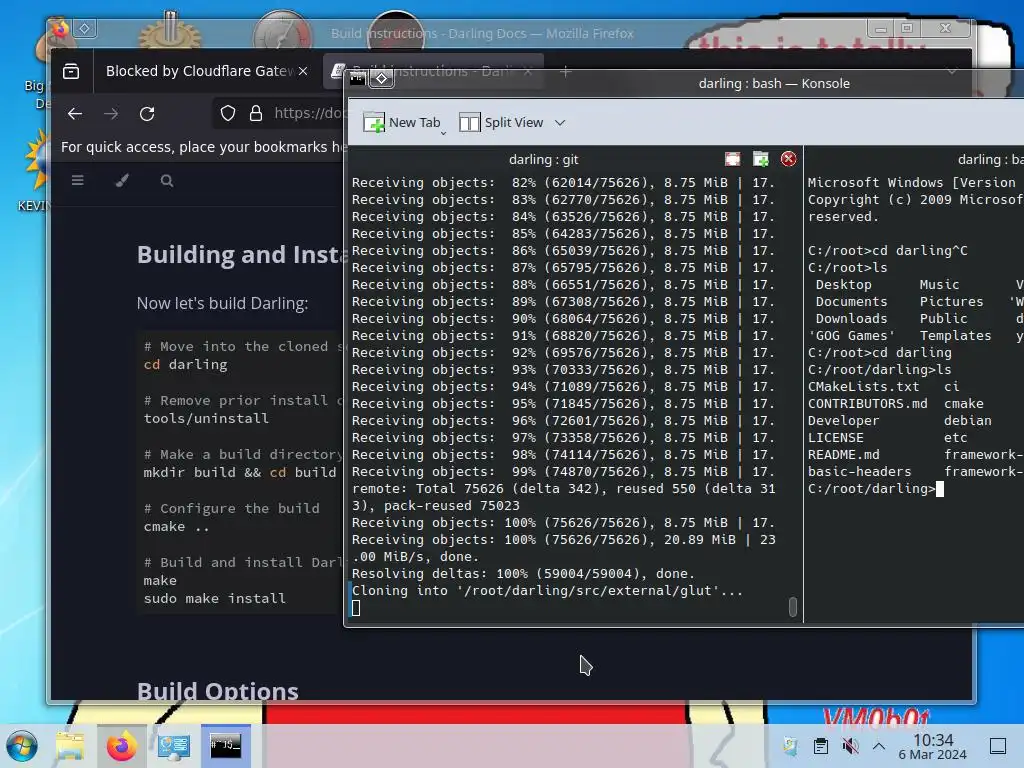
Task: Click the tracking protection shield icon in Firefox
Action: pos(227,114)
